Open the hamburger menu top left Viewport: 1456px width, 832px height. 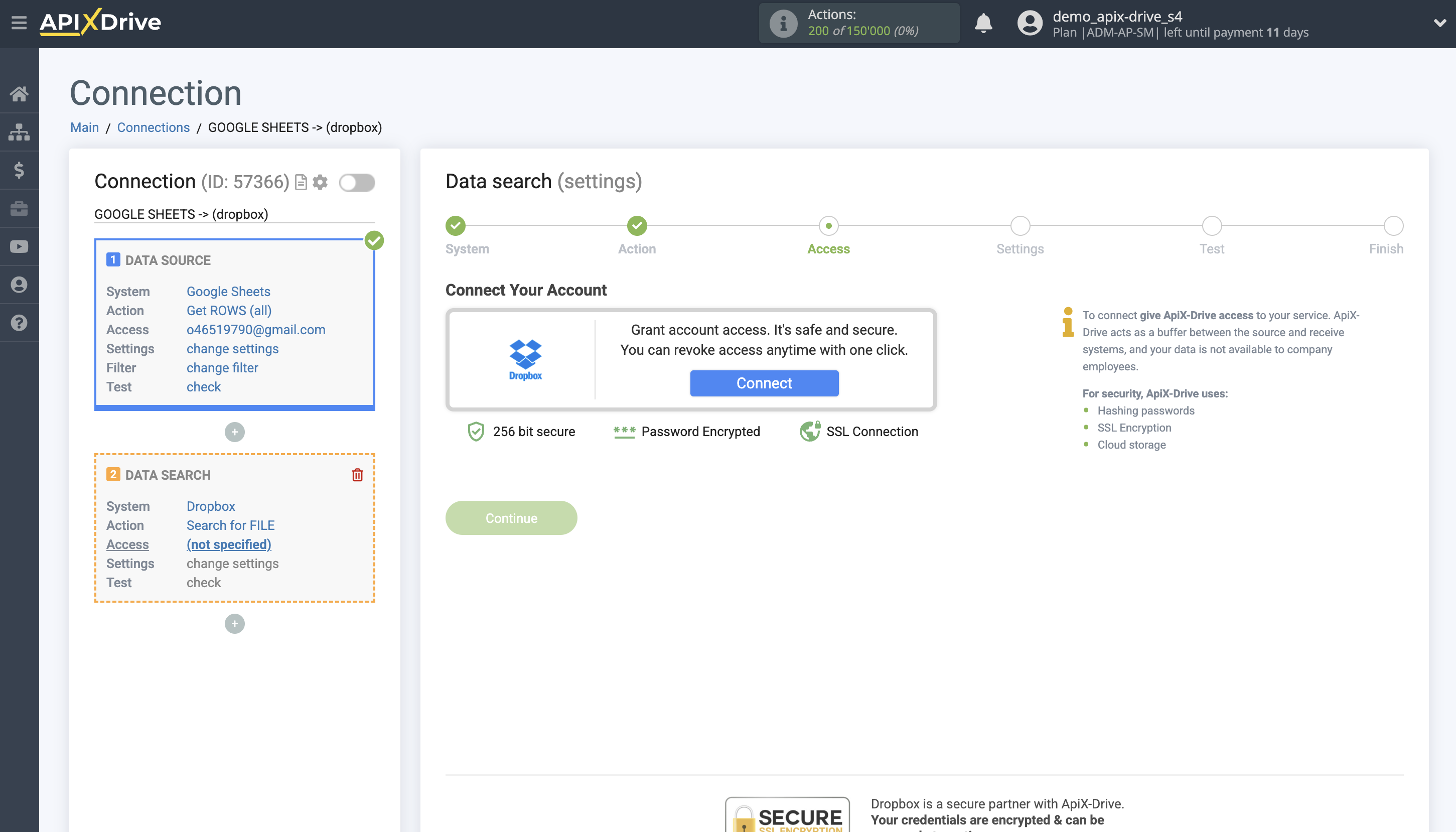(20, 23)
